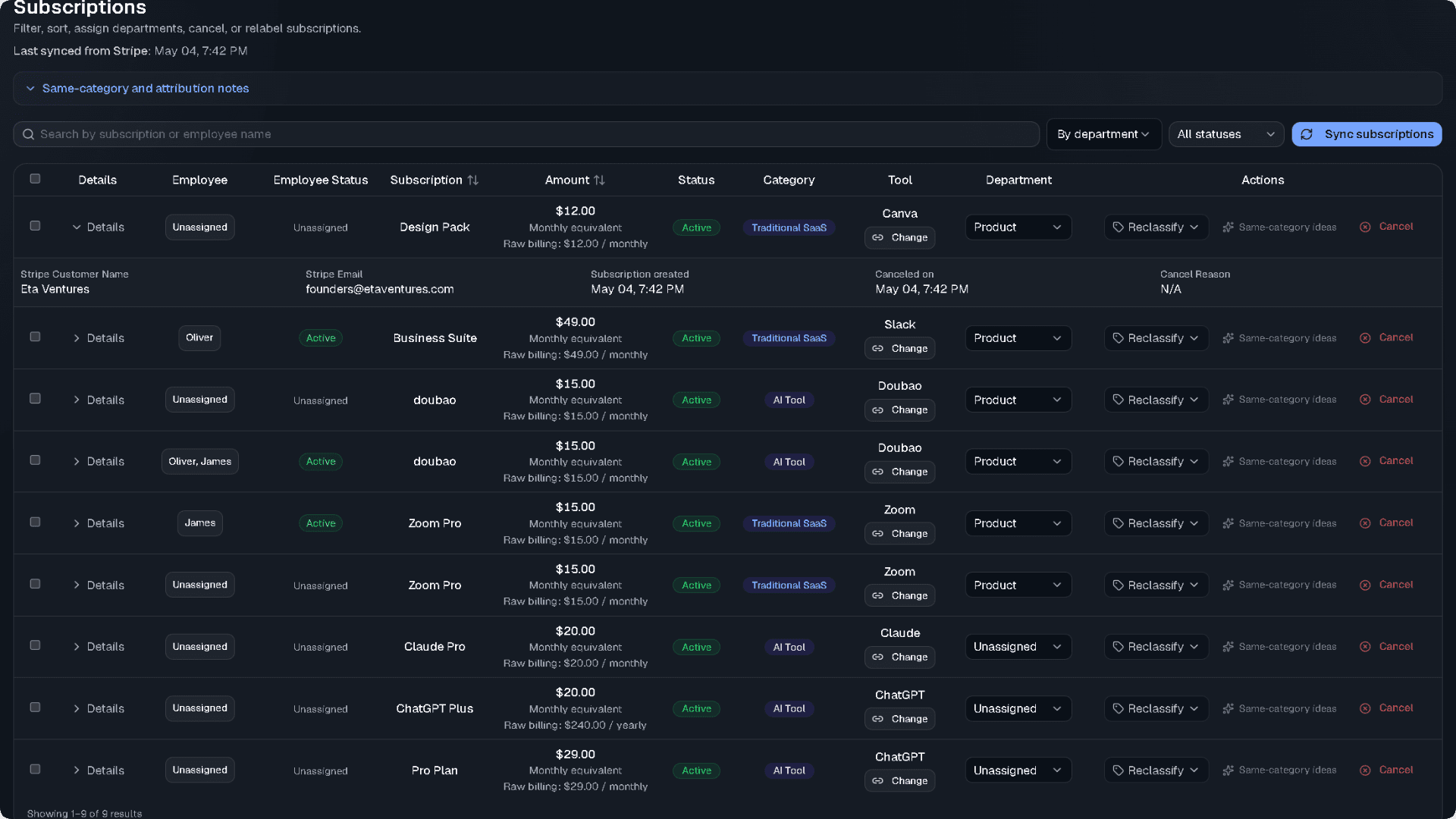
Task: Check the Claude Pro row checkbox
Action: (x=35, y=645)
